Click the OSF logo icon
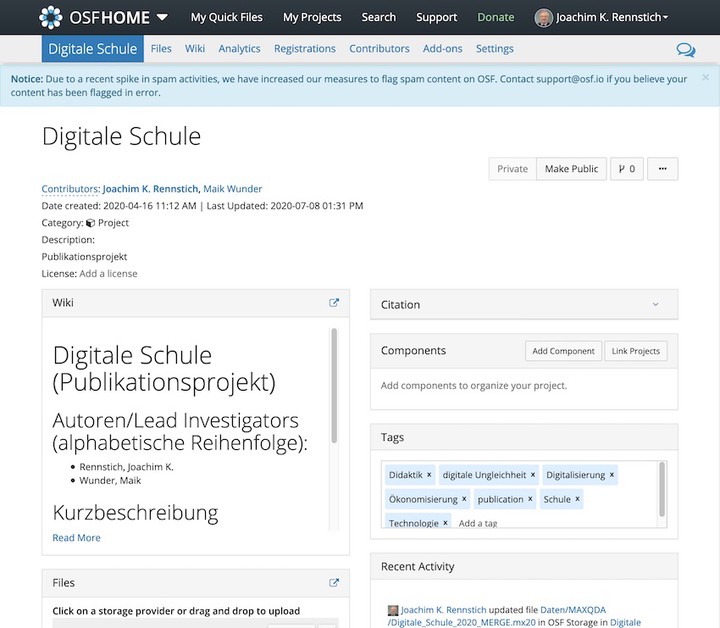 (51, 17)
